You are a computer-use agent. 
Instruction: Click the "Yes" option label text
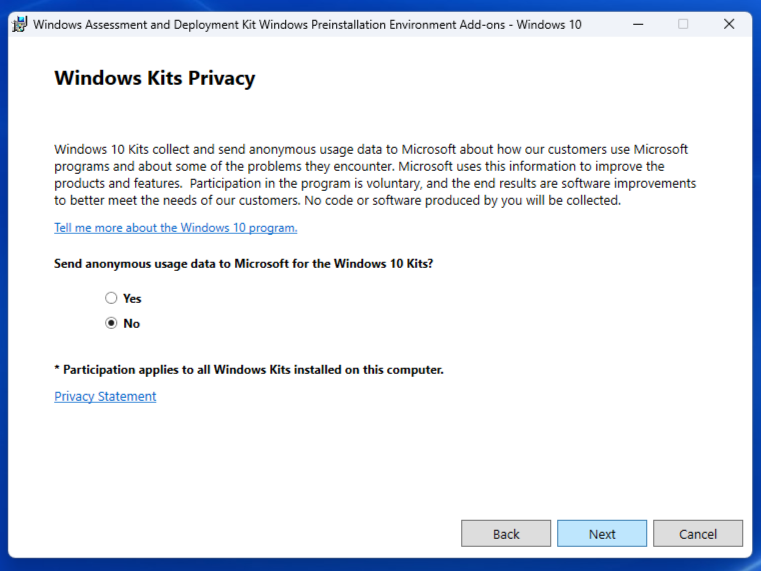132,298
